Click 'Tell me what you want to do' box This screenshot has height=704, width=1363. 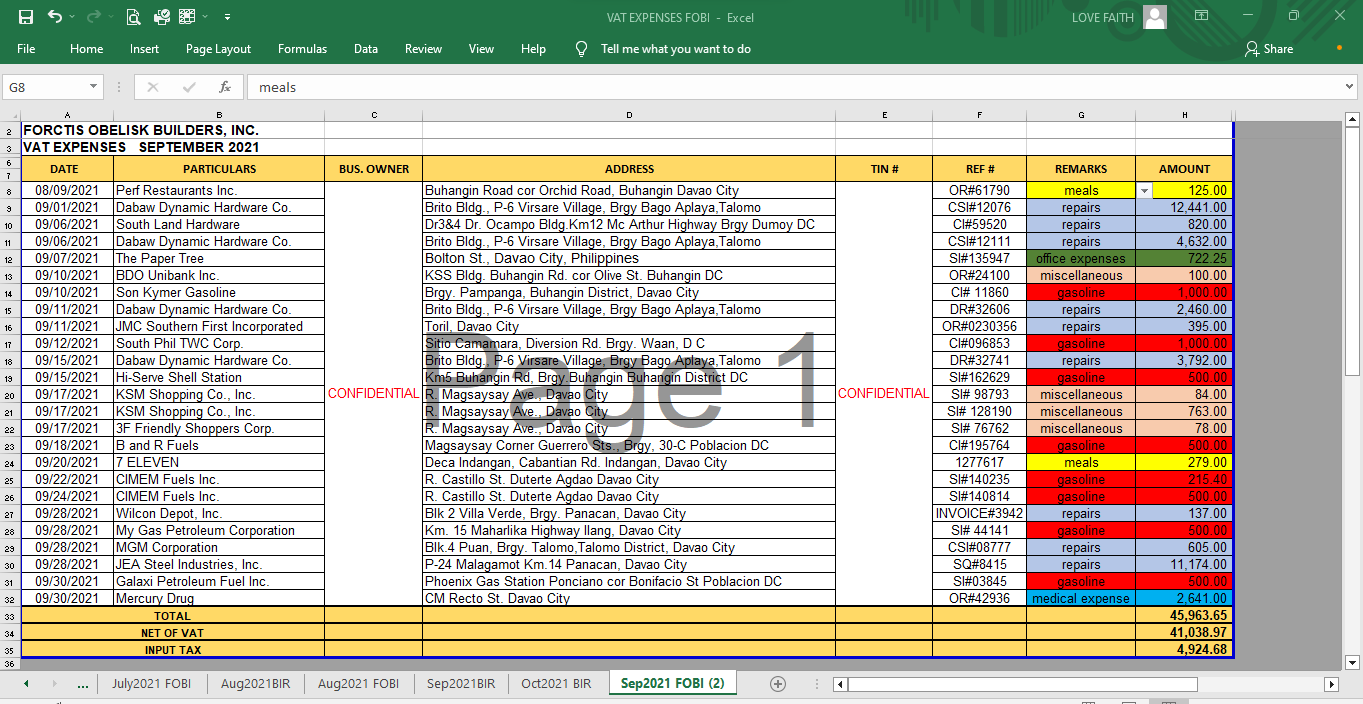tap(675, 49)
